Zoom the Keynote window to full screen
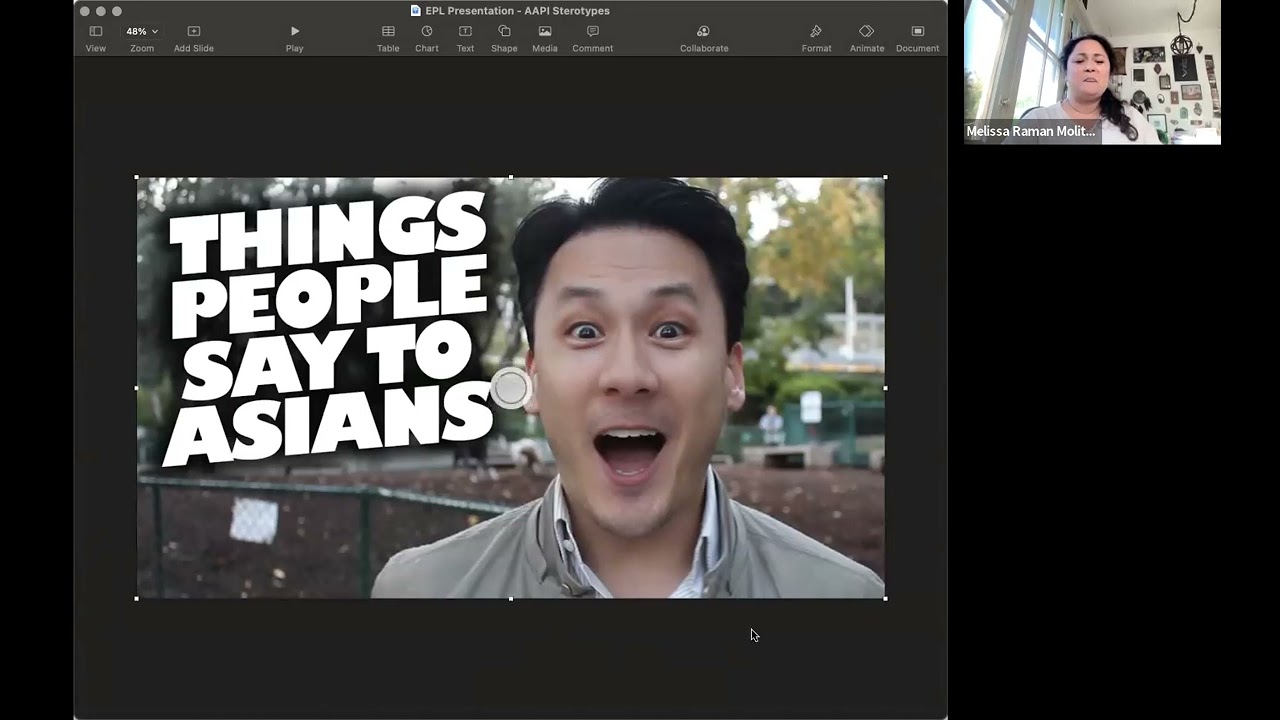 click(116, 11)
